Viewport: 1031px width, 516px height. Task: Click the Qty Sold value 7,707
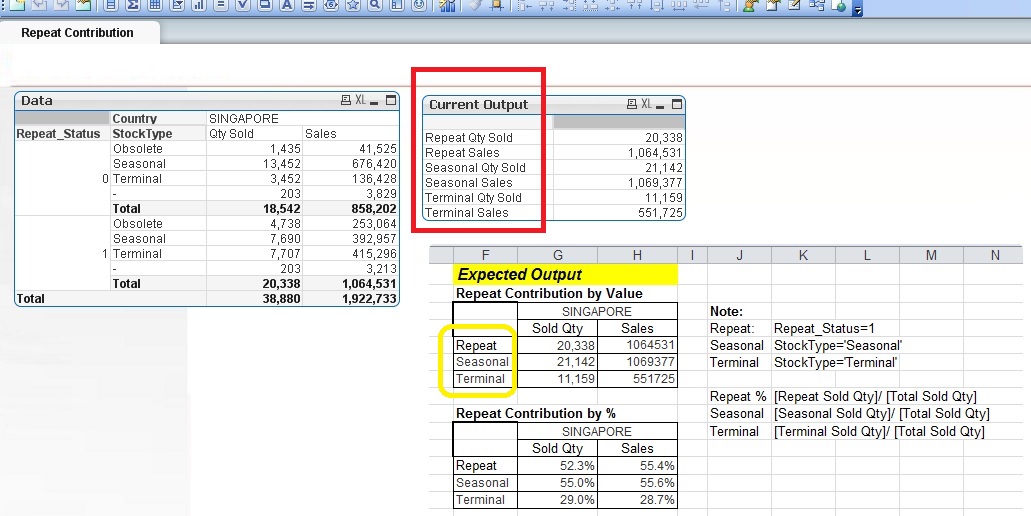pos(285,254)
